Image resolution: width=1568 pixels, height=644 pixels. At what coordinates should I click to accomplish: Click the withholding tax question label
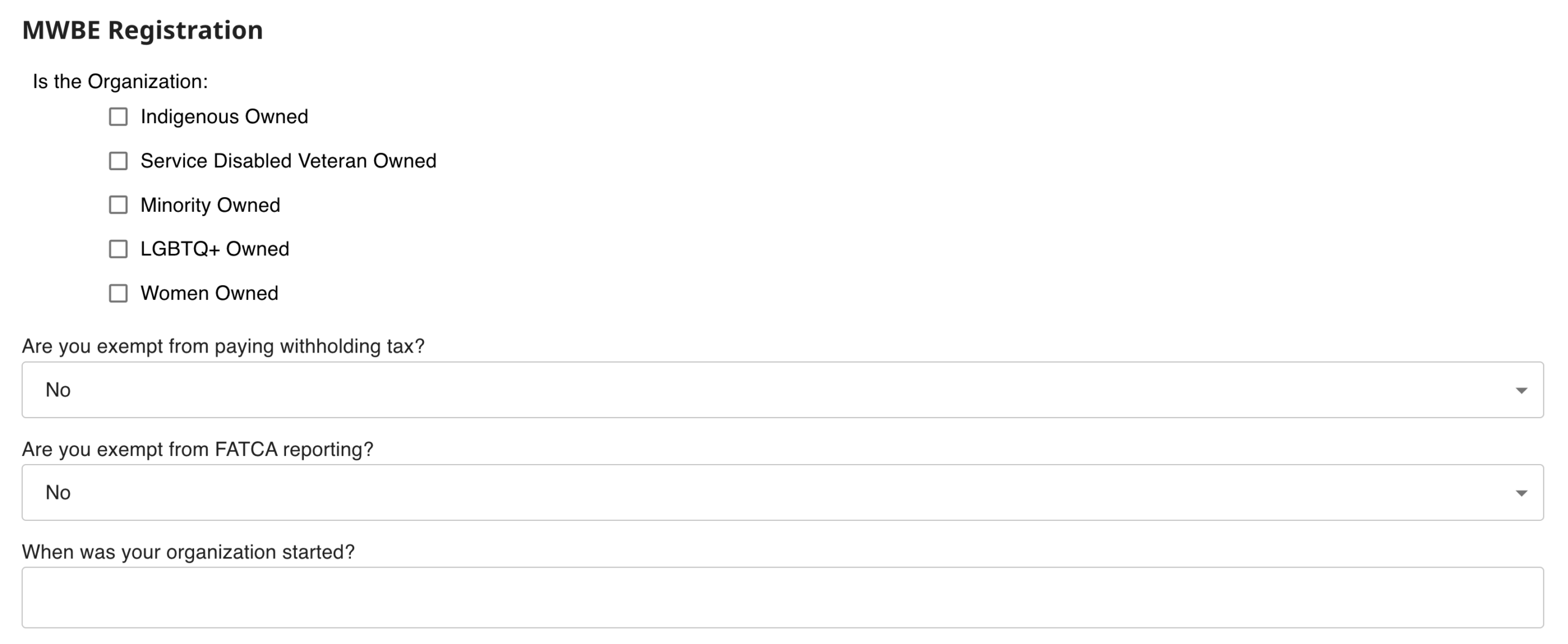(x=223, y=346)
